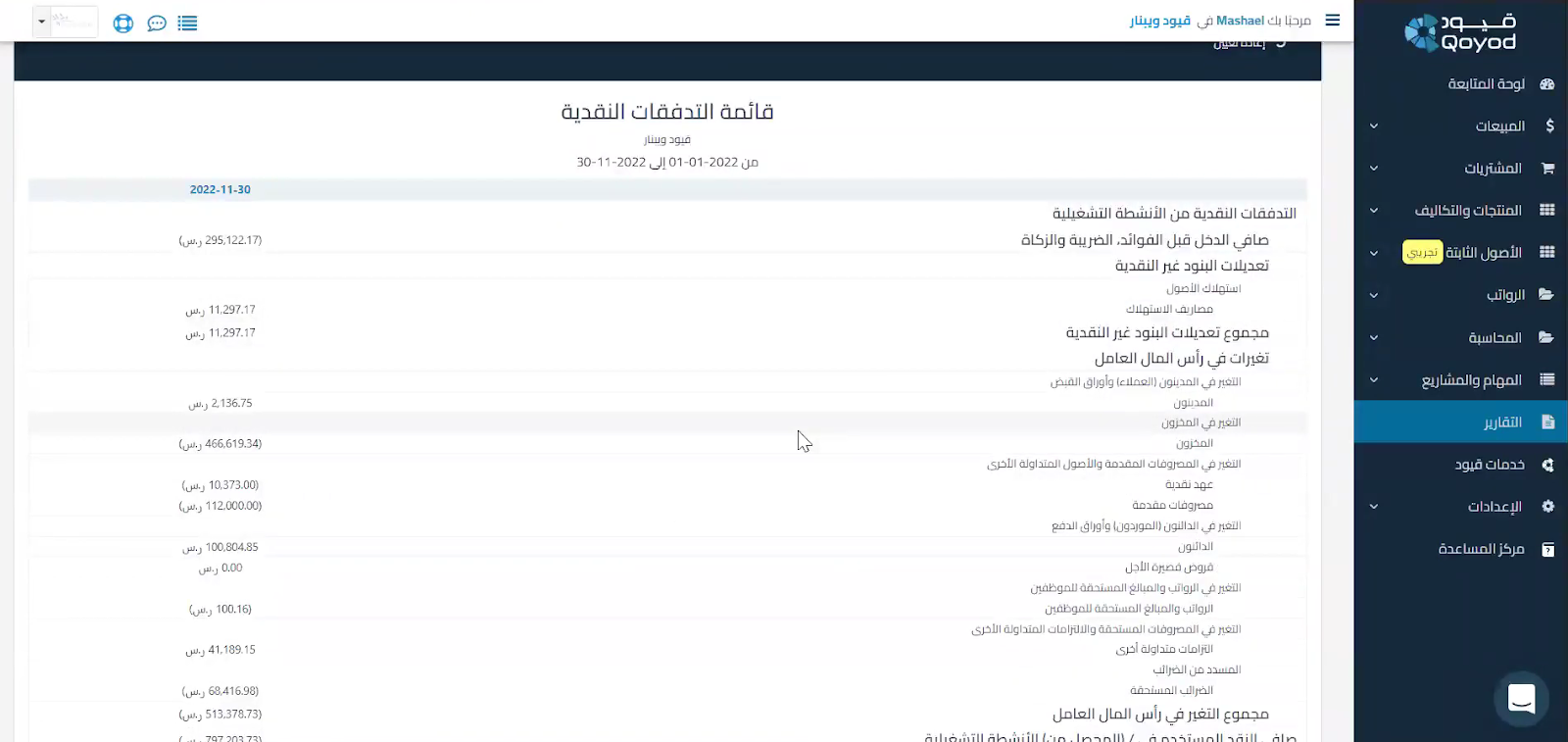Viewport: 1568px width, 742px height.
Task: Click the blue list icon in top bar
Action: click(x=187, y=24)
